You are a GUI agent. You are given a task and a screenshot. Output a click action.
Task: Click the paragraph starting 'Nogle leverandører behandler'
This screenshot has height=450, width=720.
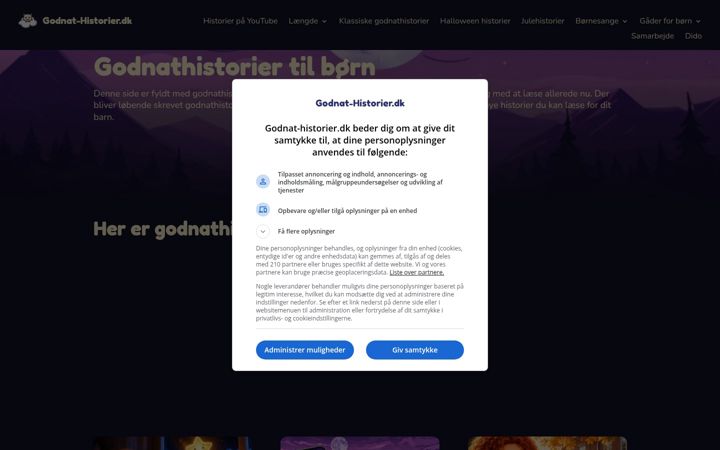(360, 302)
